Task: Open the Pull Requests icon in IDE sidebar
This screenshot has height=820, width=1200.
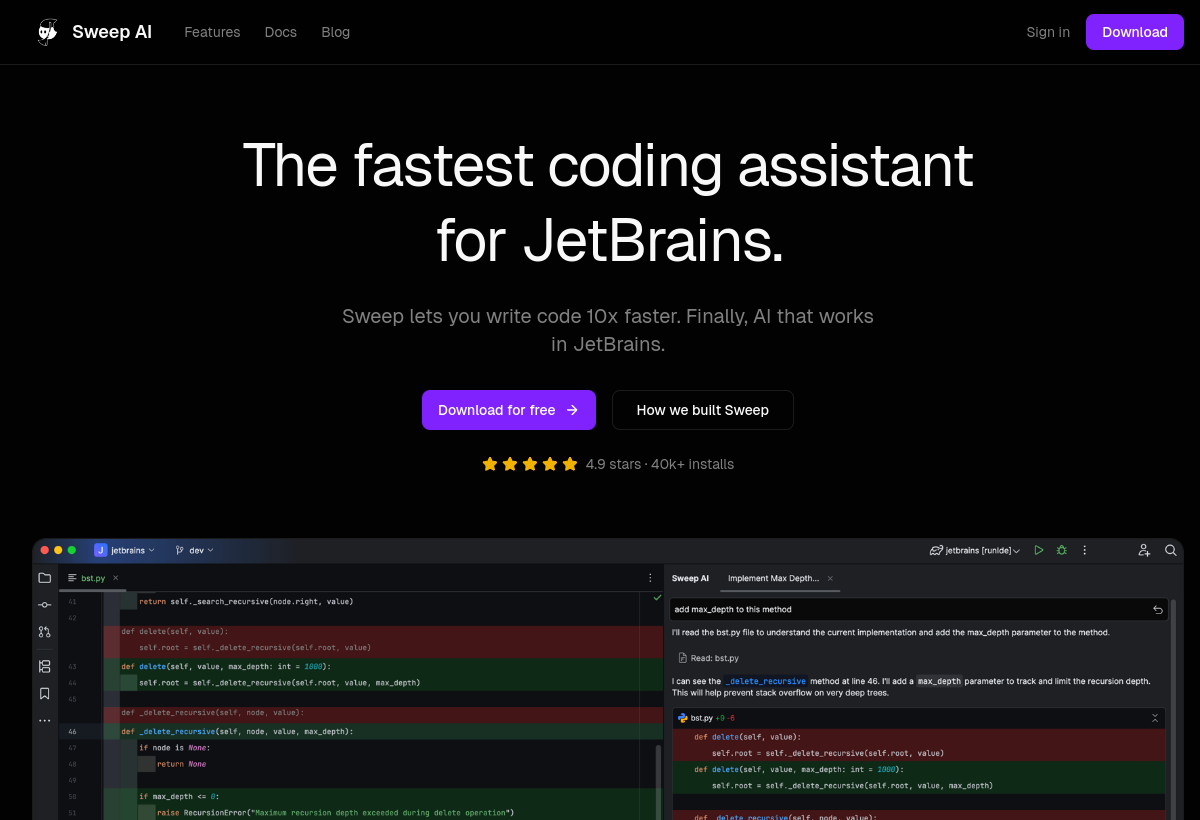Action: [44, 632]
